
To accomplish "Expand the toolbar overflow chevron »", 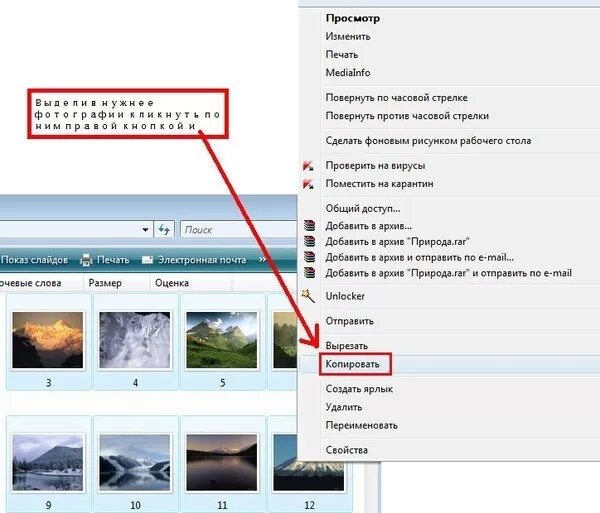I will pos(262,260).
